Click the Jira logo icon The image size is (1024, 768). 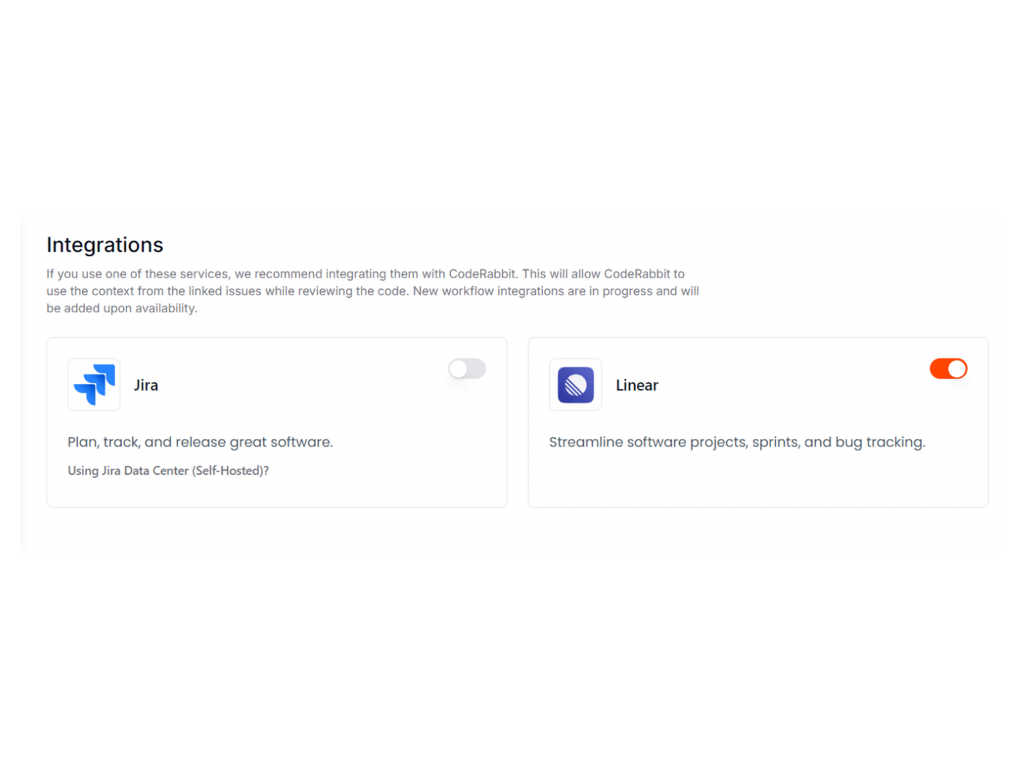pyautogui.click(x=94, y=385)
